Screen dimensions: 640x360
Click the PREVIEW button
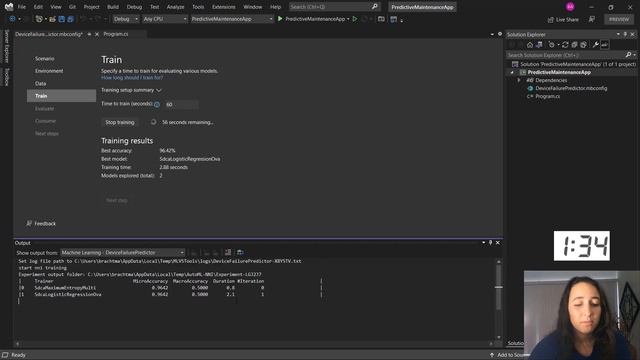tap(619, 19)
